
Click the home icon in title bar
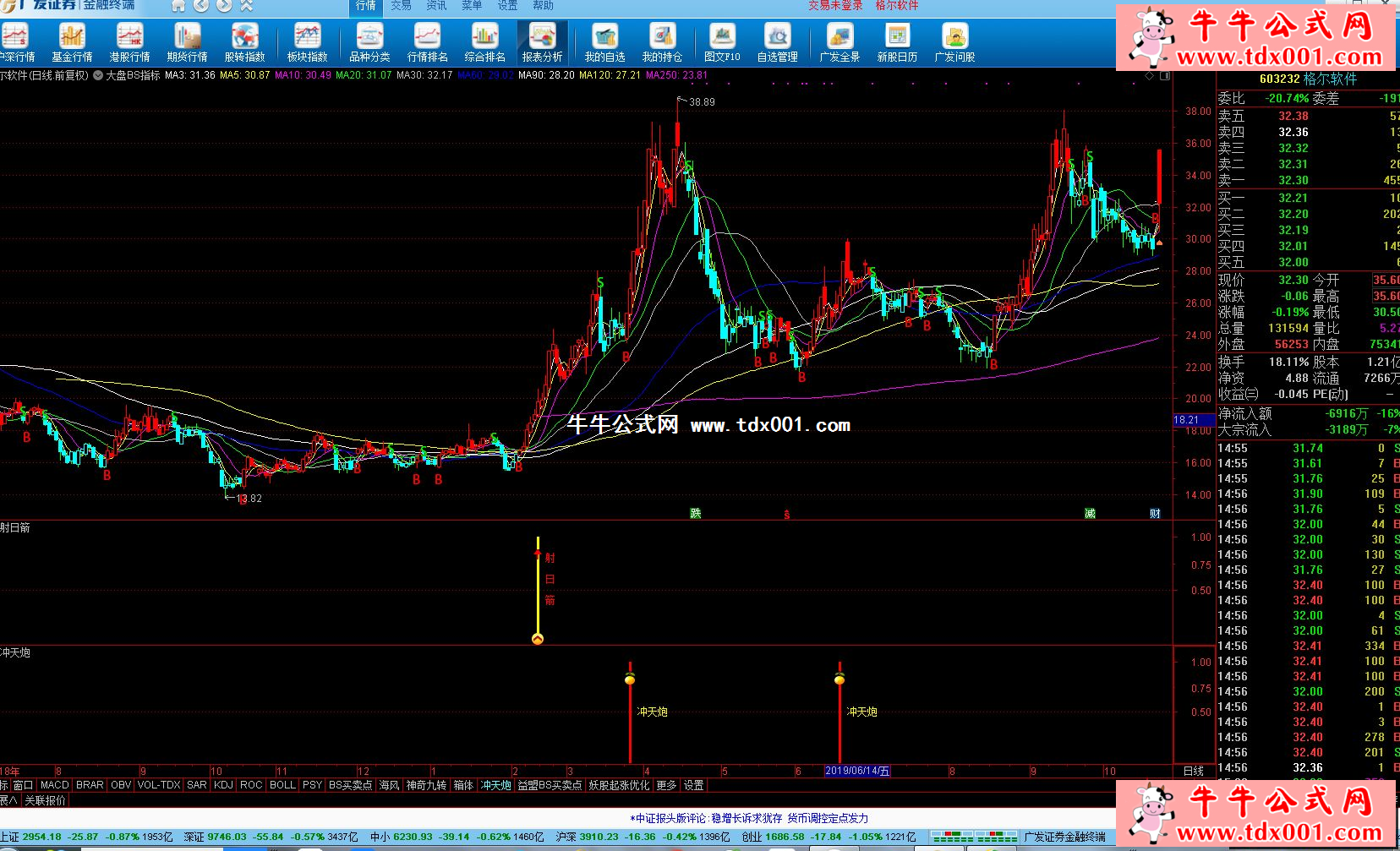click(178, 5)
